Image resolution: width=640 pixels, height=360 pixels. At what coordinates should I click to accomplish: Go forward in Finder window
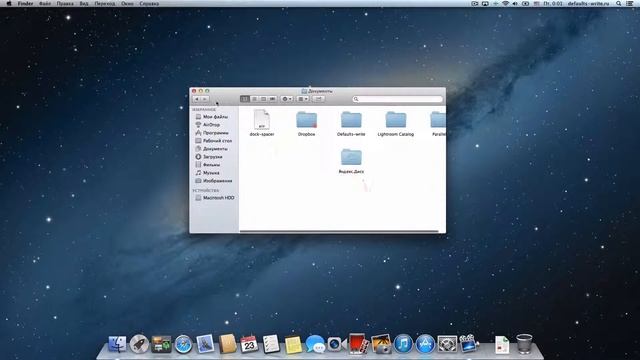click(x=205, y=99)
